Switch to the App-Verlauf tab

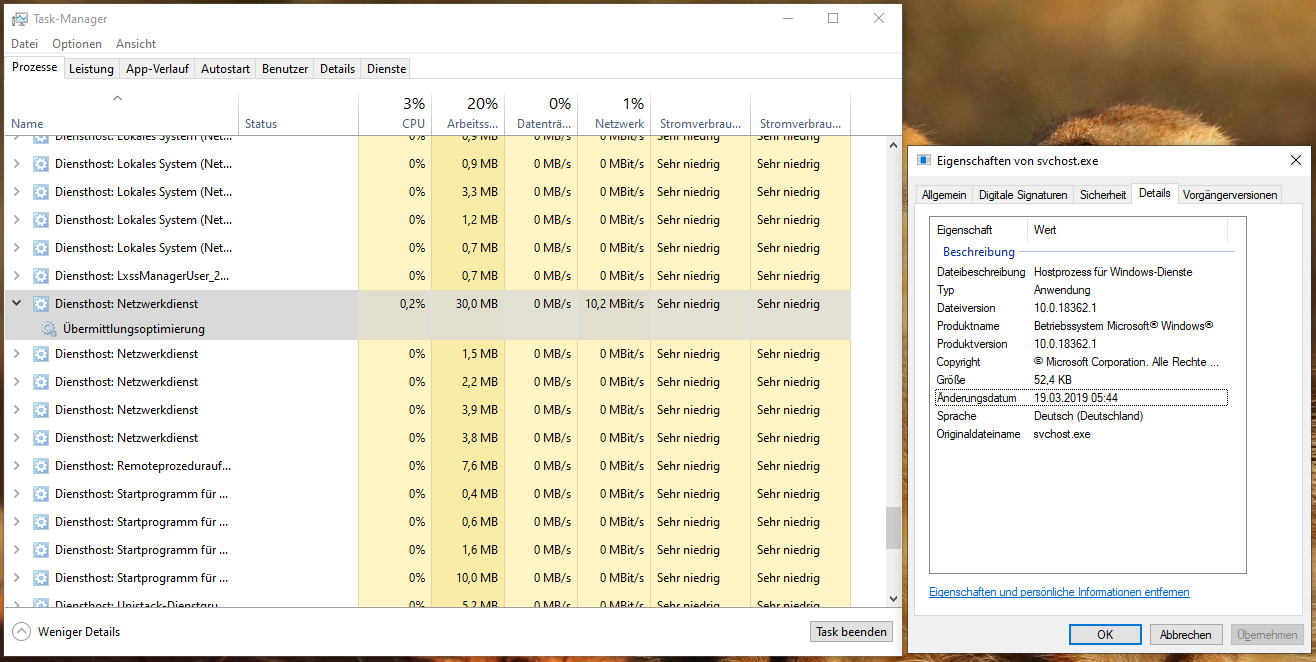click(156, 69)
